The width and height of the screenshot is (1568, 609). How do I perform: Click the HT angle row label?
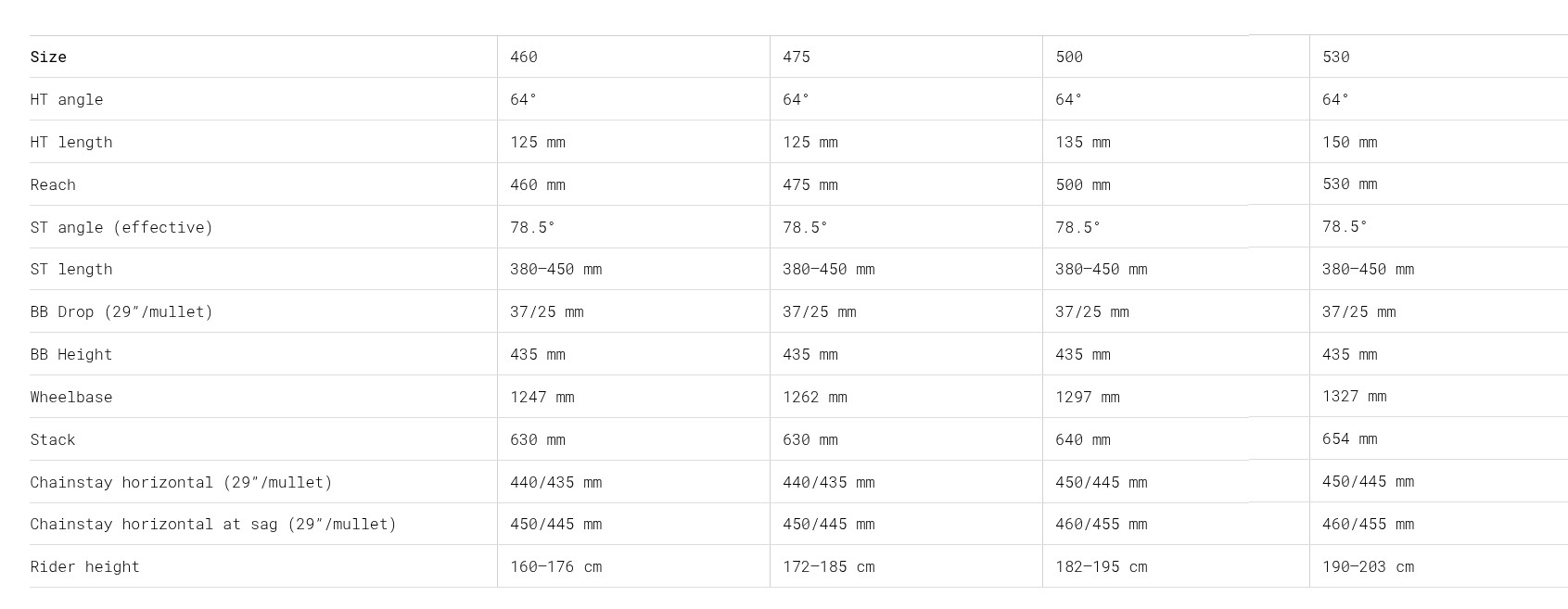67,99
